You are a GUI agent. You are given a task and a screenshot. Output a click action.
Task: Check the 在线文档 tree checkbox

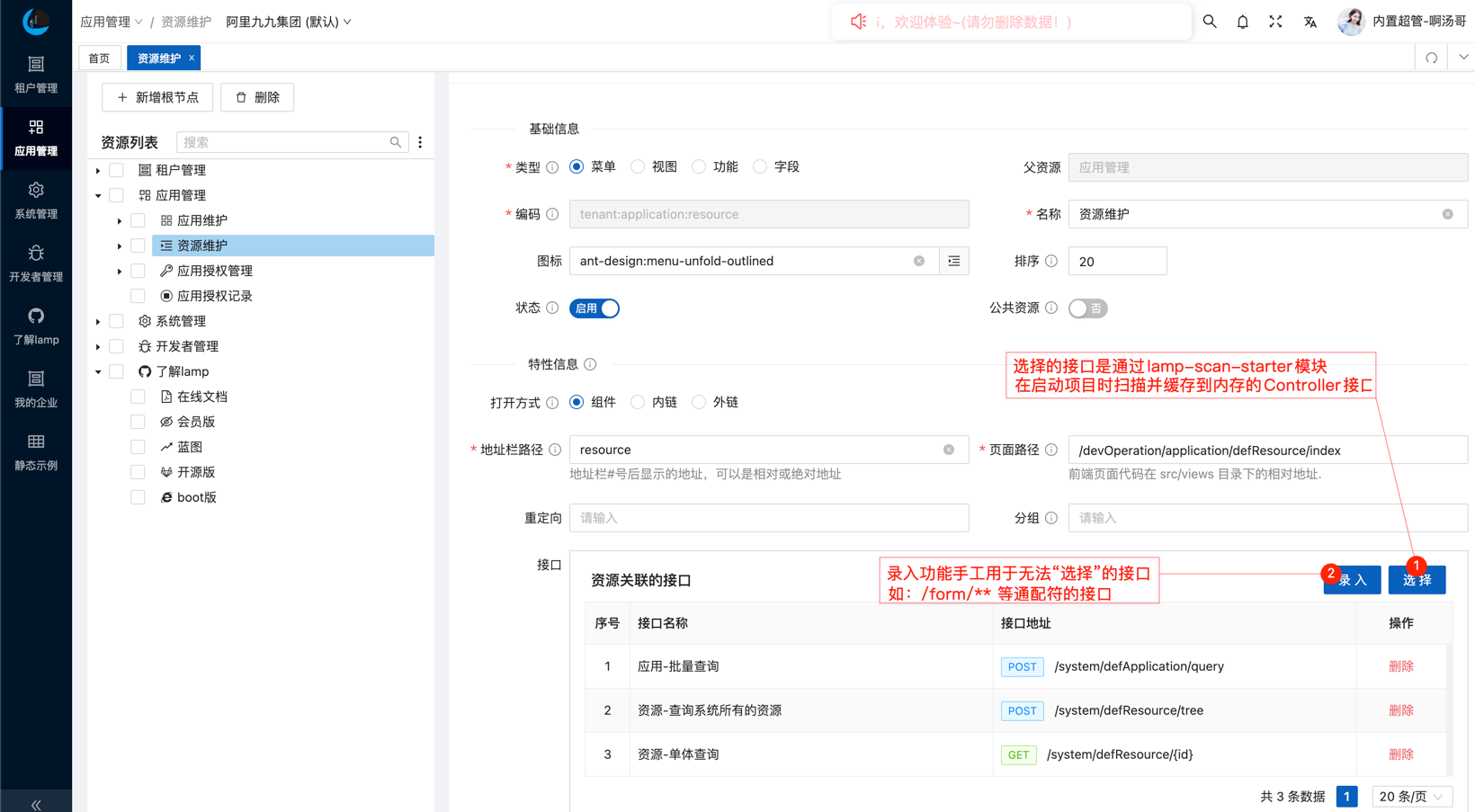coord(138,397)
